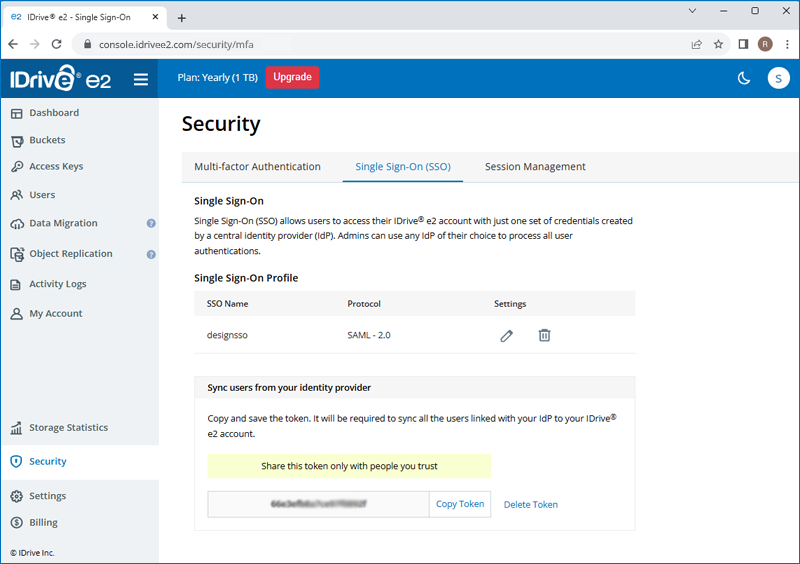This screenshot has width=800, height=564.
Task: Delete designsso profile with trash icon
Action: point(544,336)
